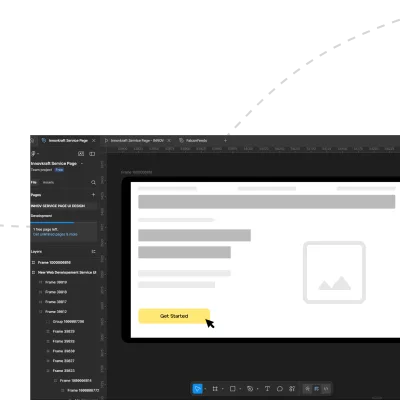Add a new page with plus icon
The image size is (400, 400).
pos(93,195)
